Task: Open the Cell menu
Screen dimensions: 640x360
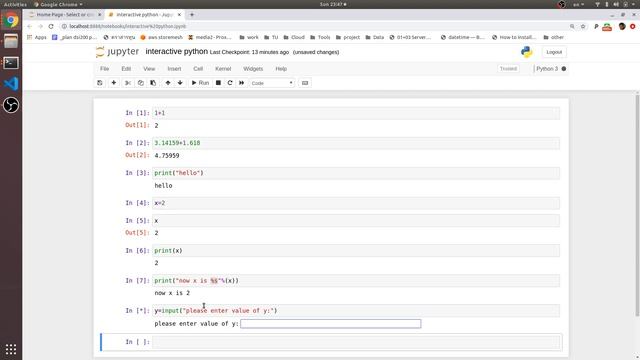Action: tap(198, 69)
